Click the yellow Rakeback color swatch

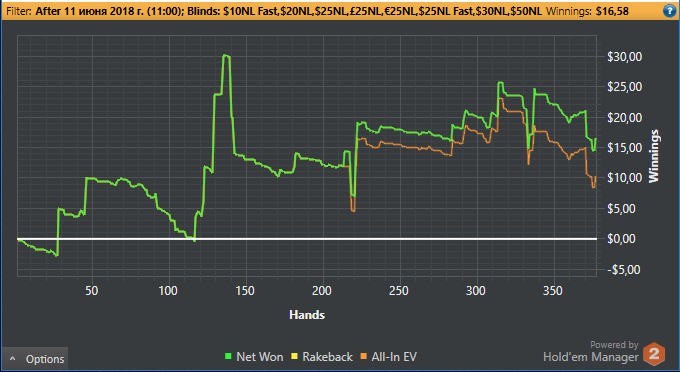point(294,356)
